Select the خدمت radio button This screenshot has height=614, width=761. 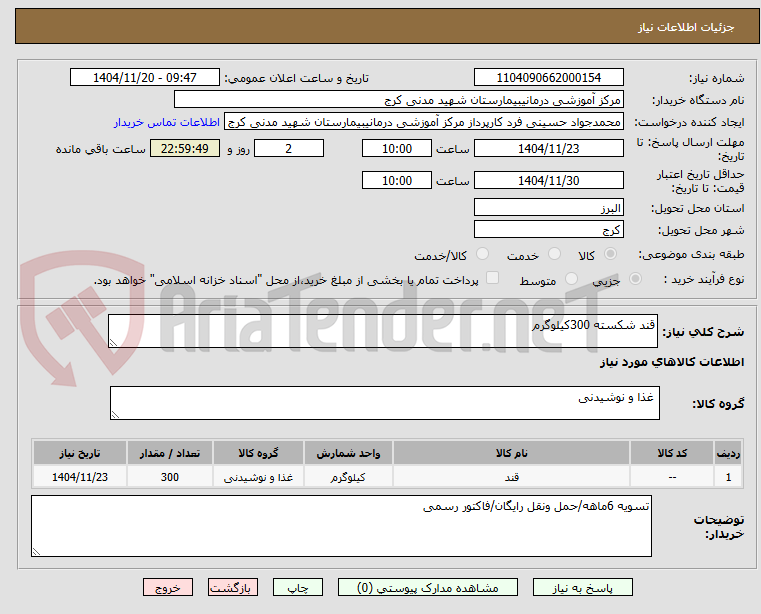click(x=554, y=254)
